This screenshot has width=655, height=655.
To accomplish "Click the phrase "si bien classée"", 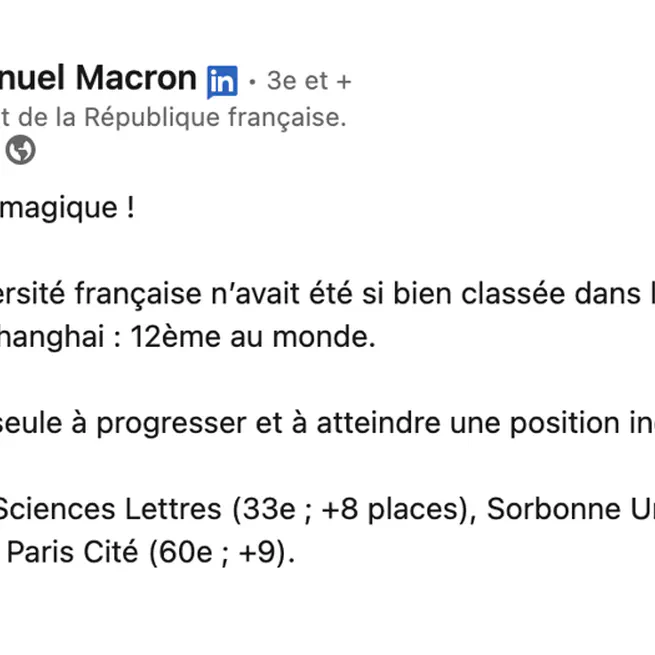I will [520, 295].
